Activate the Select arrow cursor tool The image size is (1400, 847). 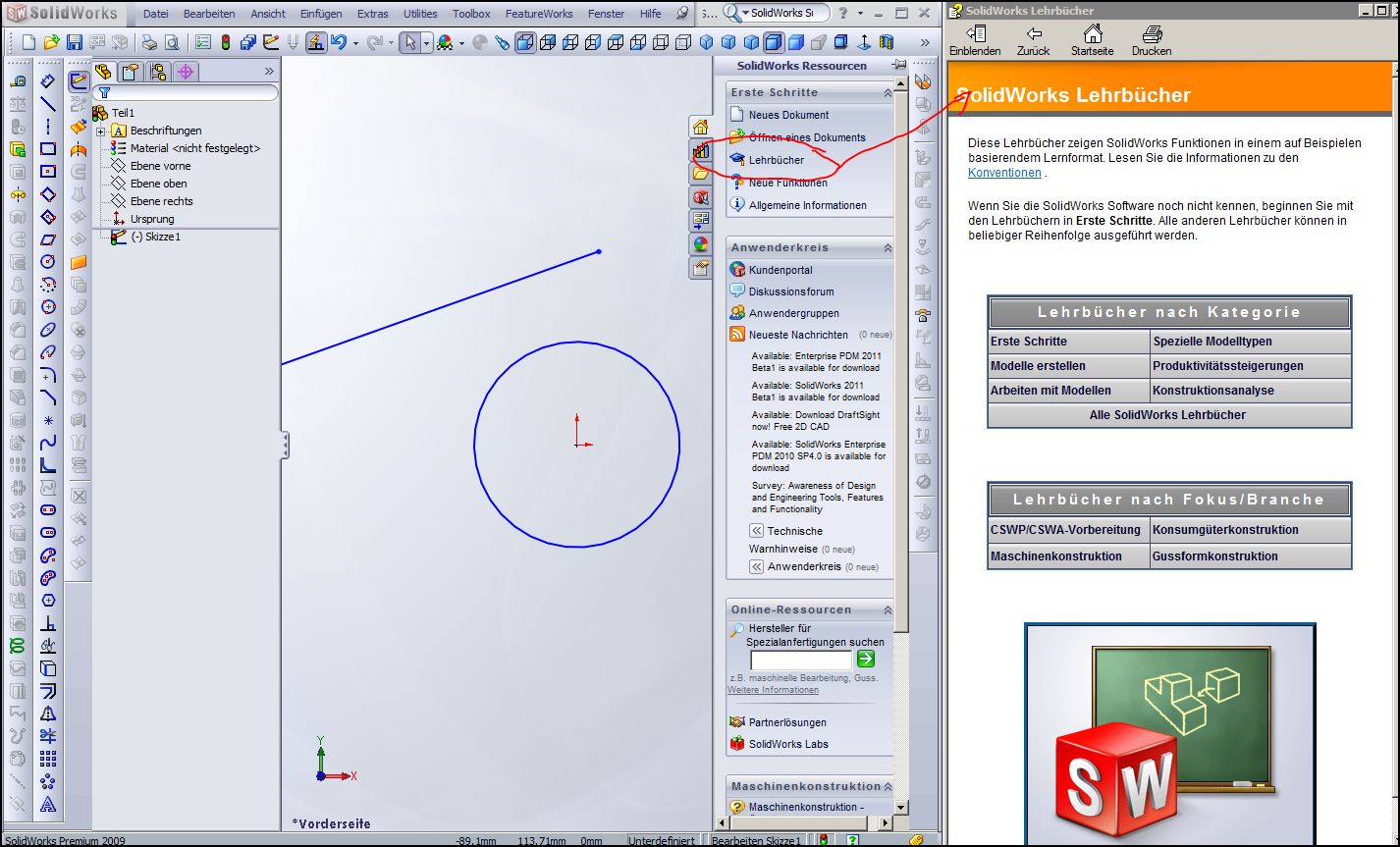(x=411, y=42)
